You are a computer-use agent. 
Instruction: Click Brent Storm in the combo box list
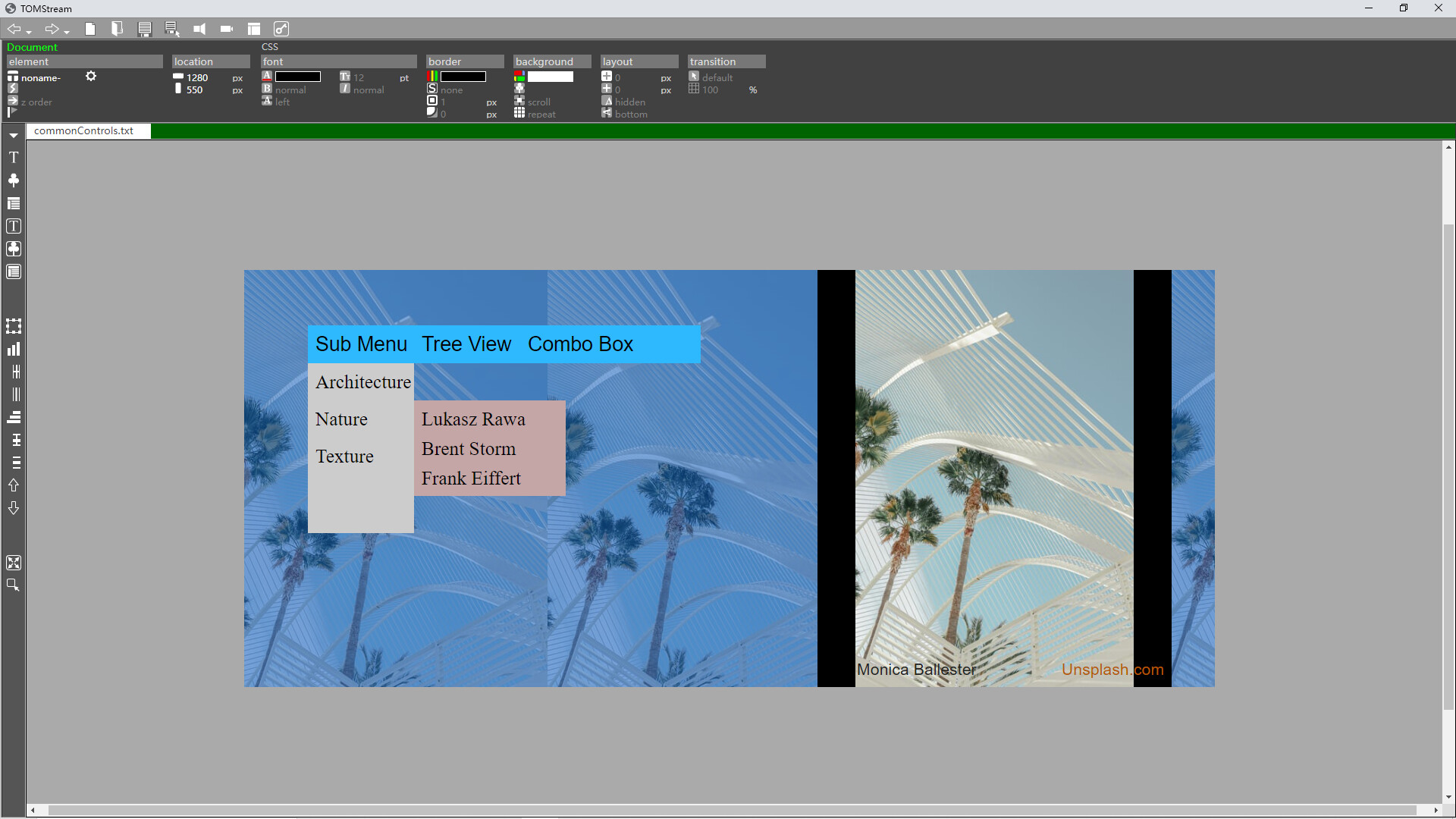tap(468, 448)
